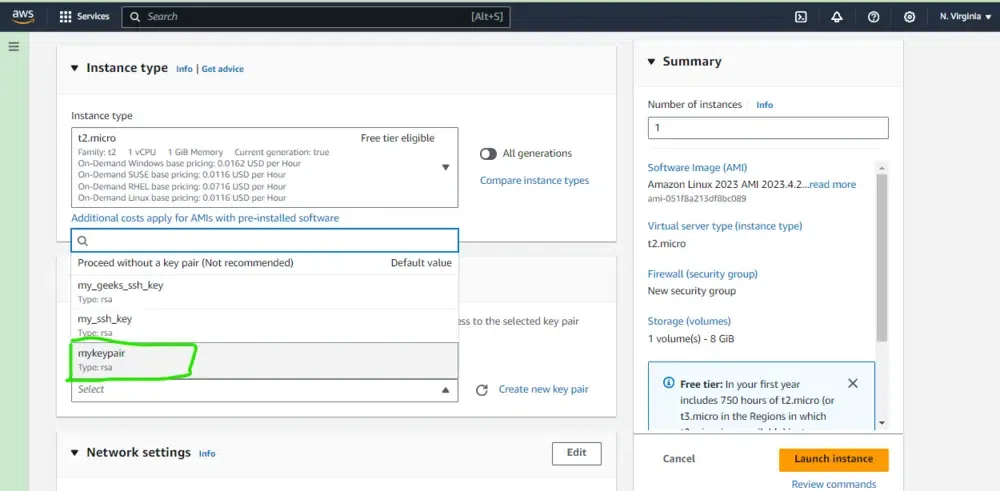Select the mykeypair key pair
Screen dimensions: 1000x491
tap(265, 360)
